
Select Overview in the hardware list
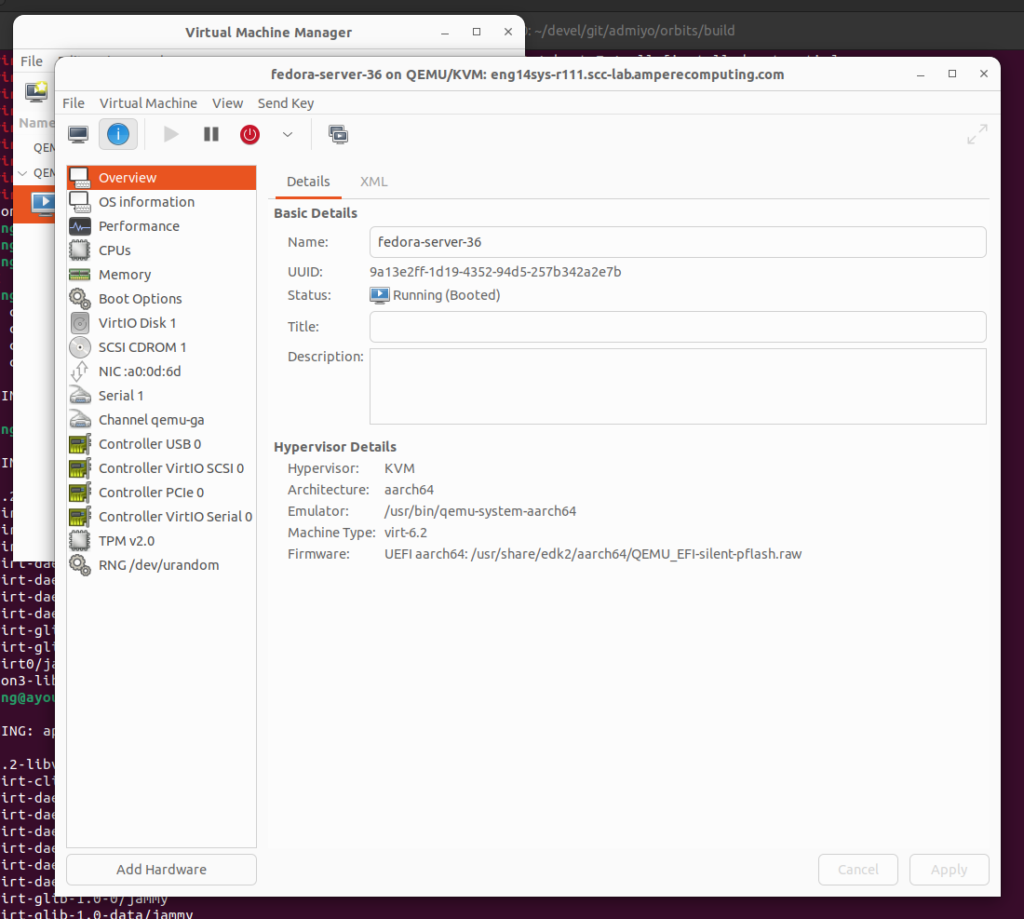point(161,178)
